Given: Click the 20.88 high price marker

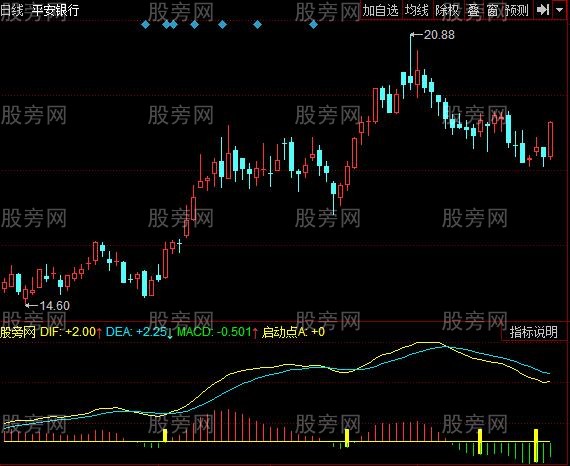Looking at the screenshot, I should (439, 35).
